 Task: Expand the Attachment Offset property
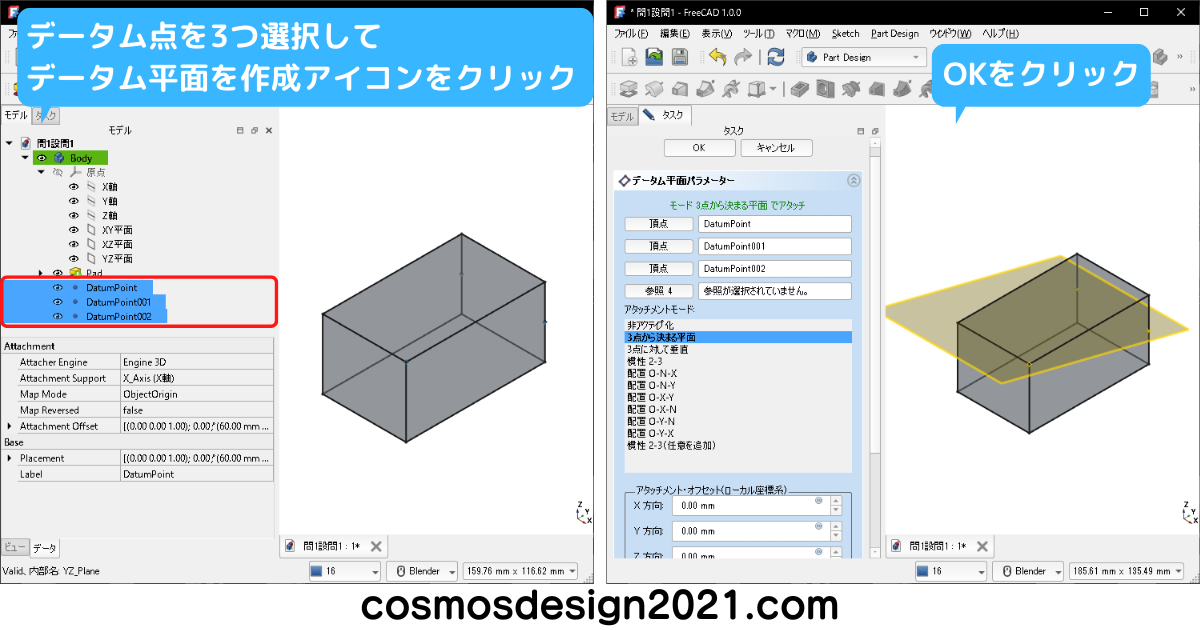coord(9,426)
